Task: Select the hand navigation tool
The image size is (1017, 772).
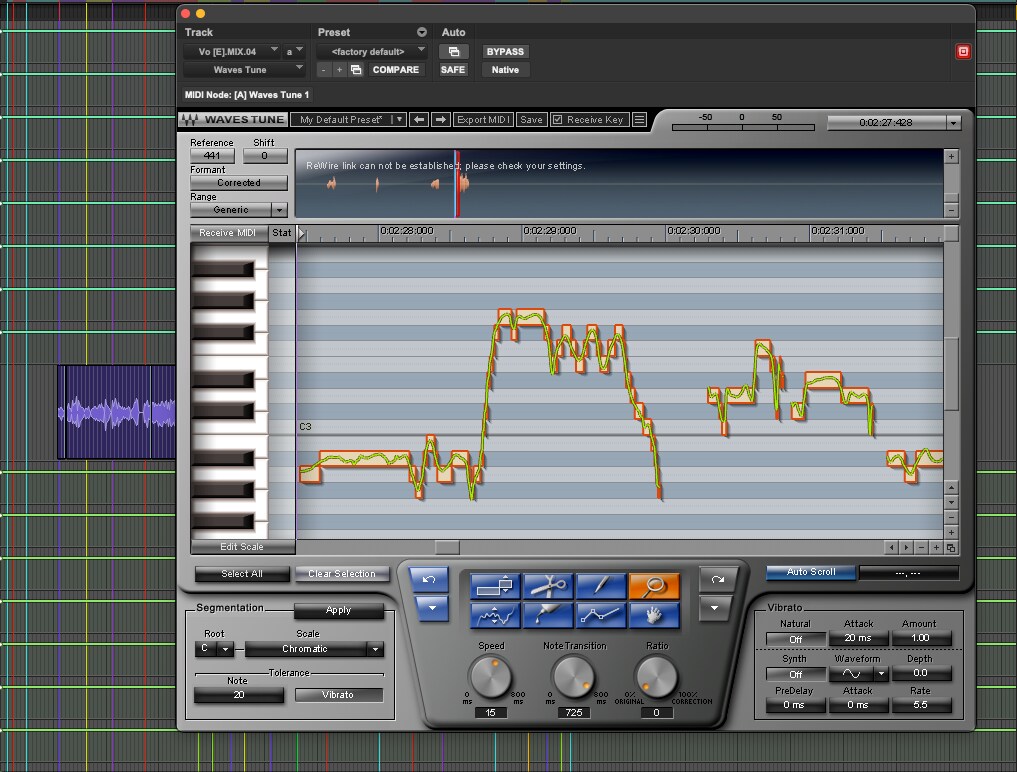Action: click(654, 616)
